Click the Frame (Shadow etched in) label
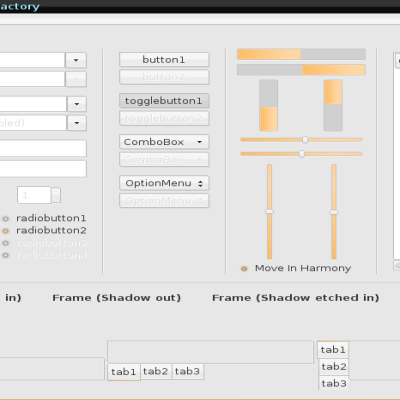 coord(296,298)
